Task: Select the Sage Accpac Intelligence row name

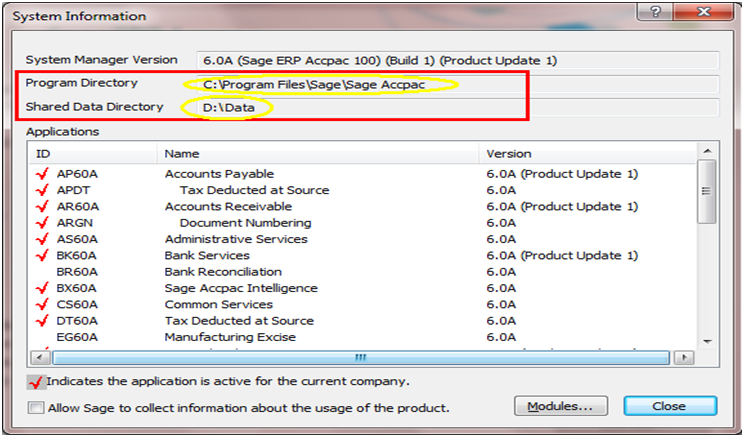Action: 241,288
